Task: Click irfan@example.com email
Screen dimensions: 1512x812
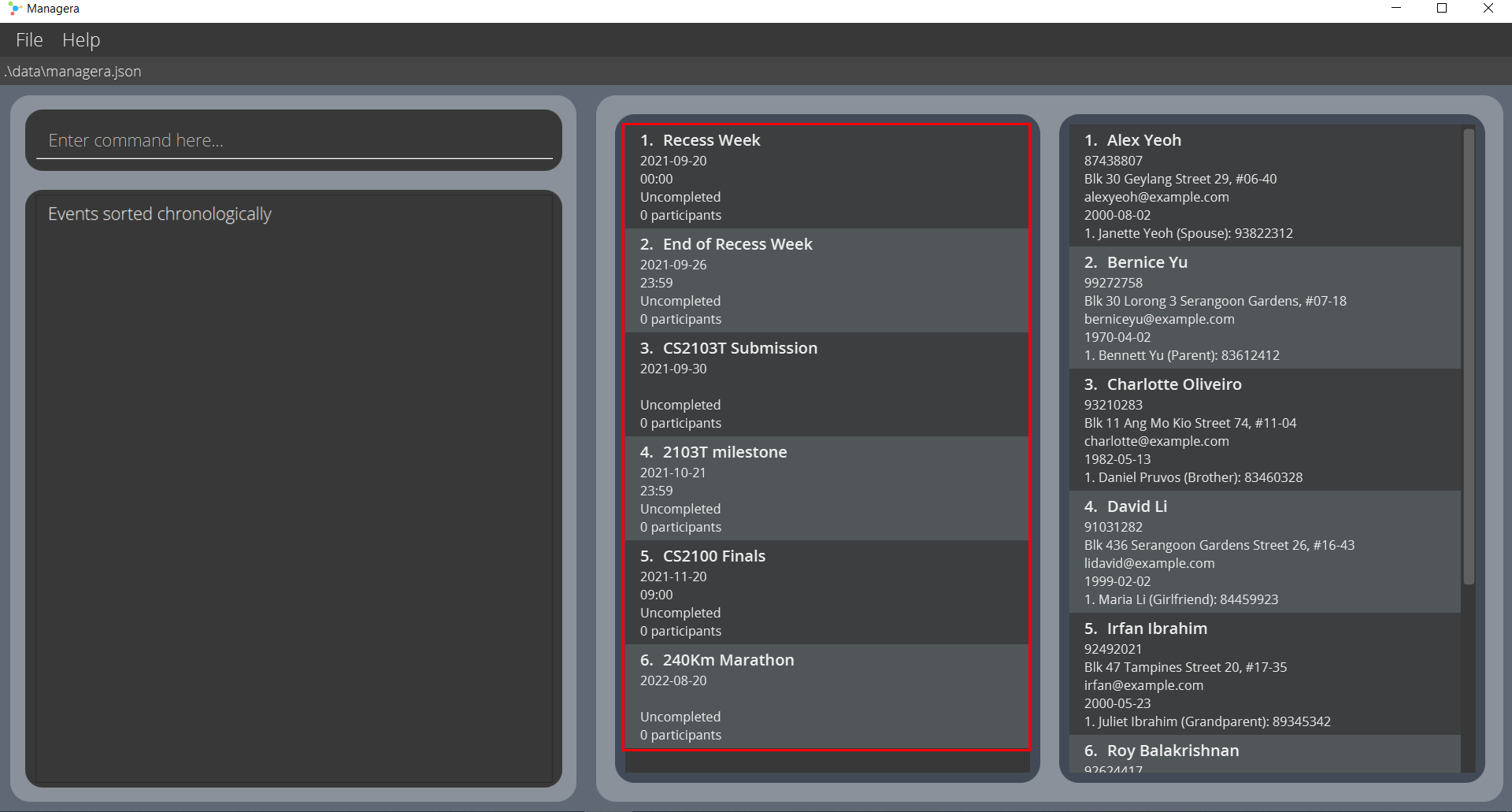Action: (1143, 685)
